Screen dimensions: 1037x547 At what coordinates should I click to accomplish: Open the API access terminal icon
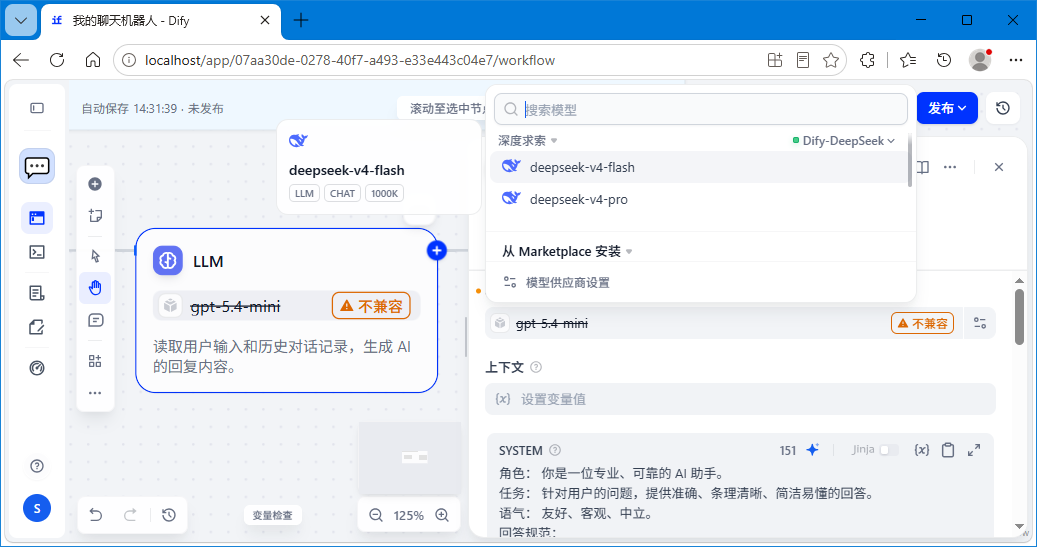pos(37,252)
